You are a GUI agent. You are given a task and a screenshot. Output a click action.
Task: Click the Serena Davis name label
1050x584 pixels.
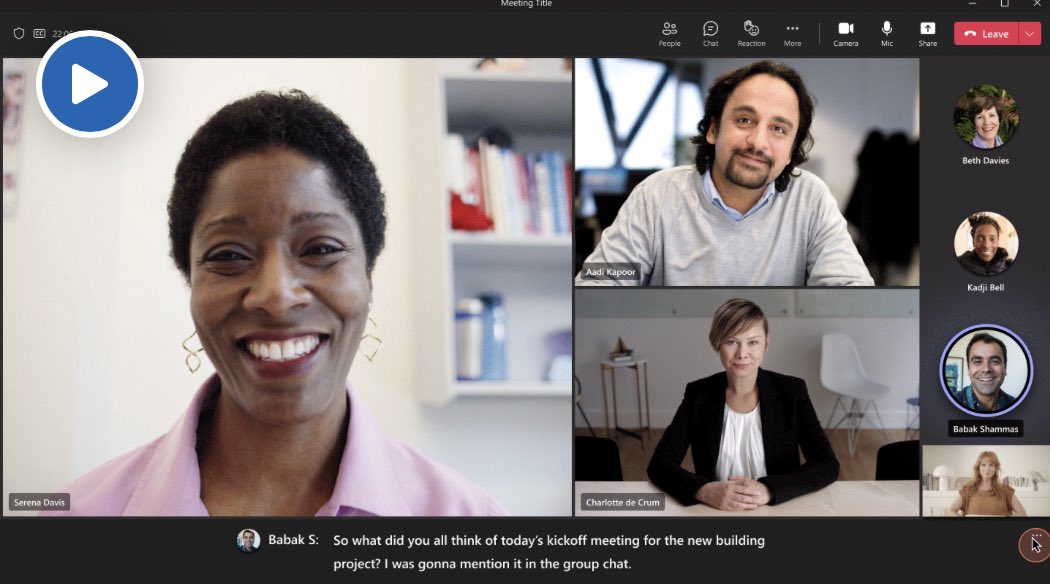pyautogui.click(x=40, y=502)
